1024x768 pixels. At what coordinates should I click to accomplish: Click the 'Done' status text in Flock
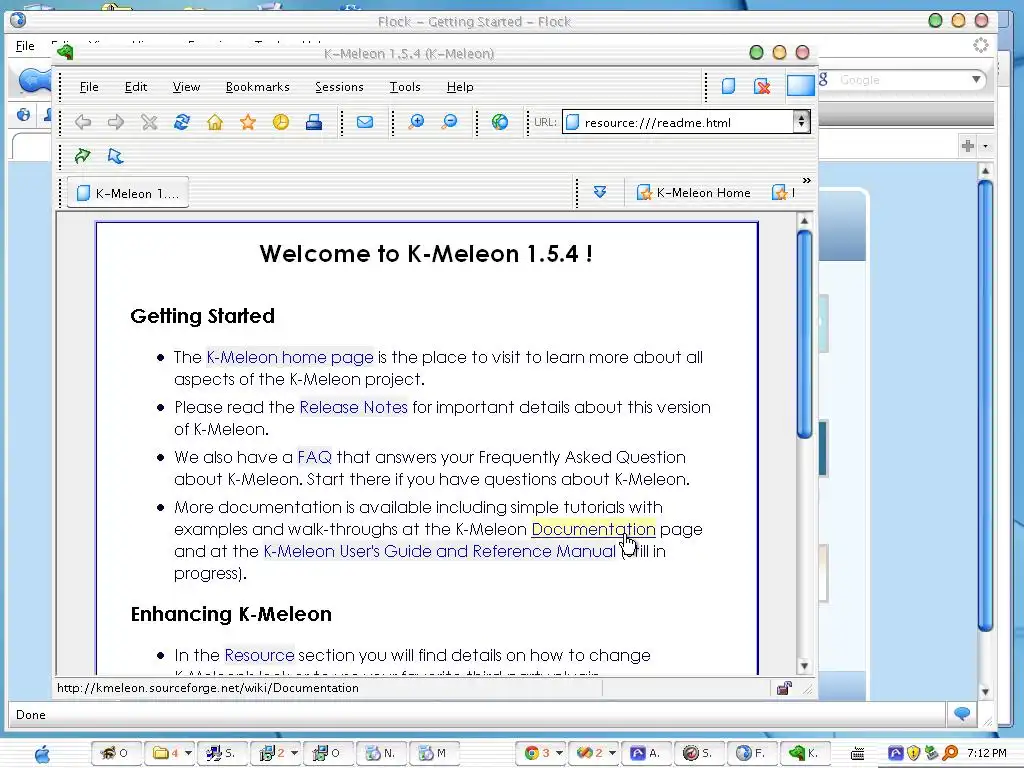[31, 714]
